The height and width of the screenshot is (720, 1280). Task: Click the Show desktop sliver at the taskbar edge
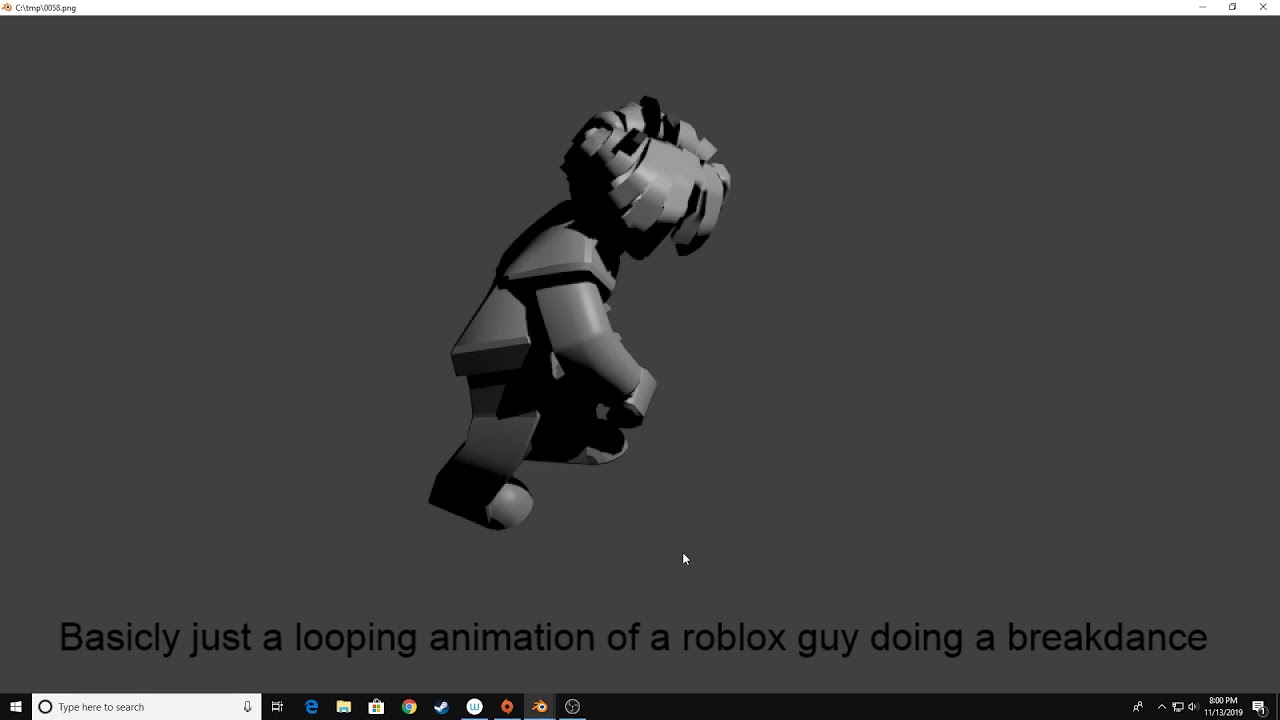coord(1278,707)
